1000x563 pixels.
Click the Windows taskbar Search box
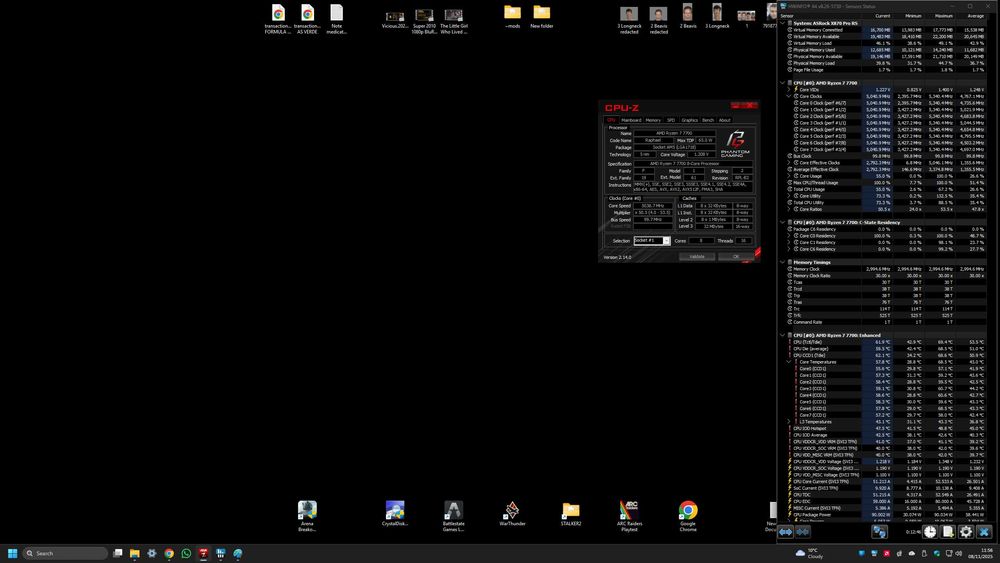coord(65,553)
